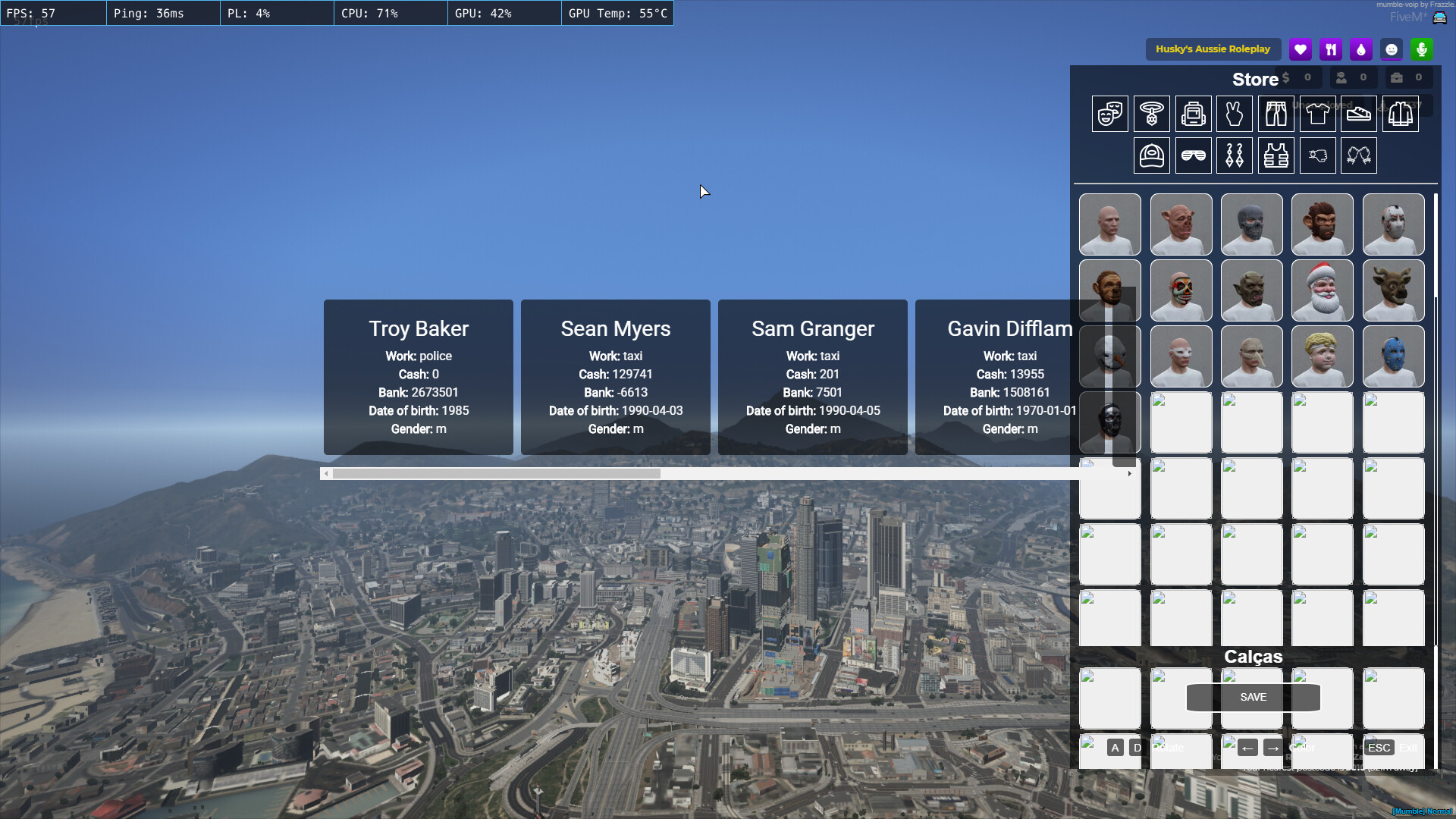Select the Shoes category icon
This screenshot has height=819, width=1456.
(1358, 113)
